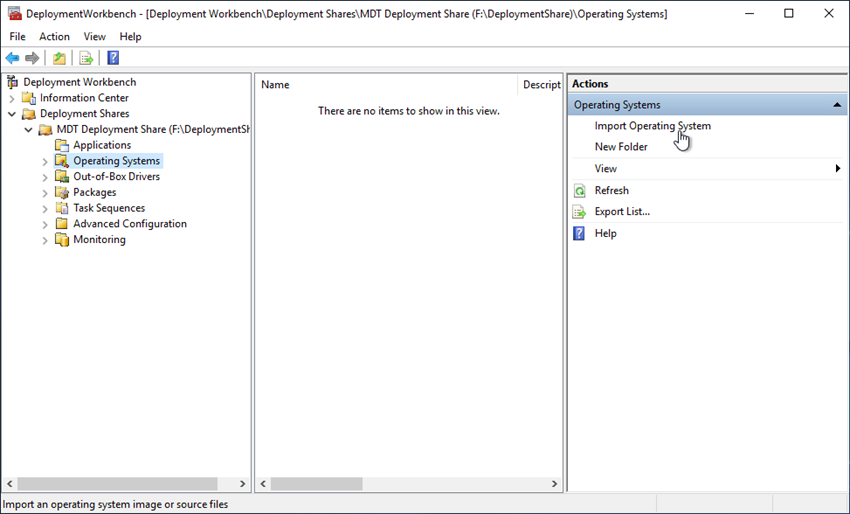Open the Help menu in menu bar
The width and height of the screenshot is (850, 514).
[x=130, y=36]
